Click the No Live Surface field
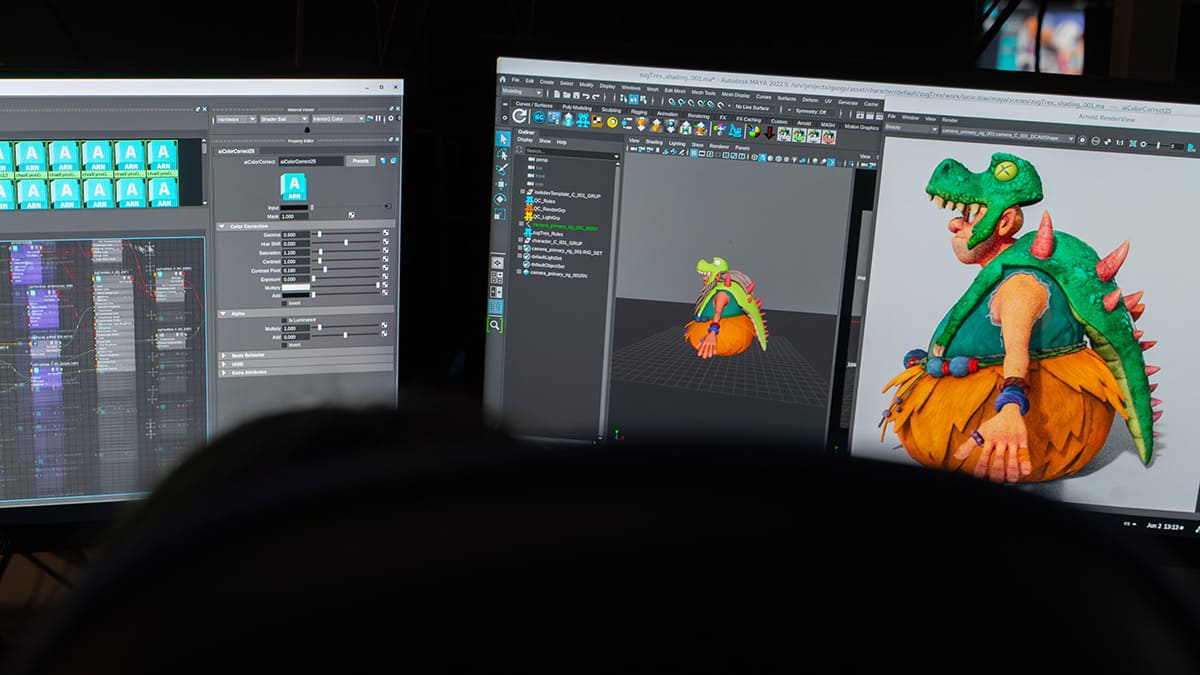This screenshot has width=1200, height=675. coord(752,106)
